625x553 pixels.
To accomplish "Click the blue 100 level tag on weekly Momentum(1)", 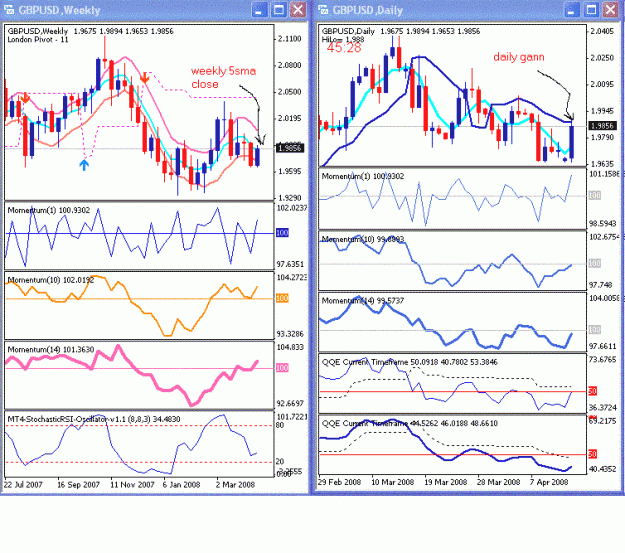I will coord(282,233).
